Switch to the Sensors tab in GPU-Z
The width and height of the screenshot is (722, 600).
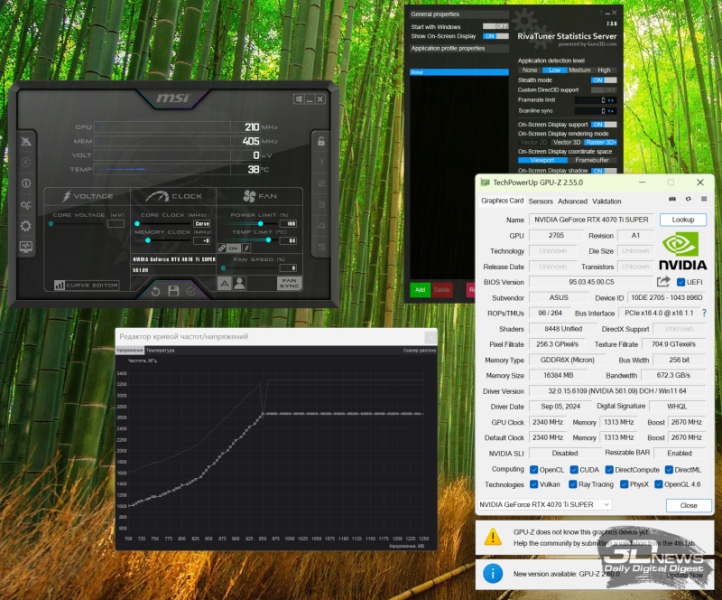[x=540, y=201]
